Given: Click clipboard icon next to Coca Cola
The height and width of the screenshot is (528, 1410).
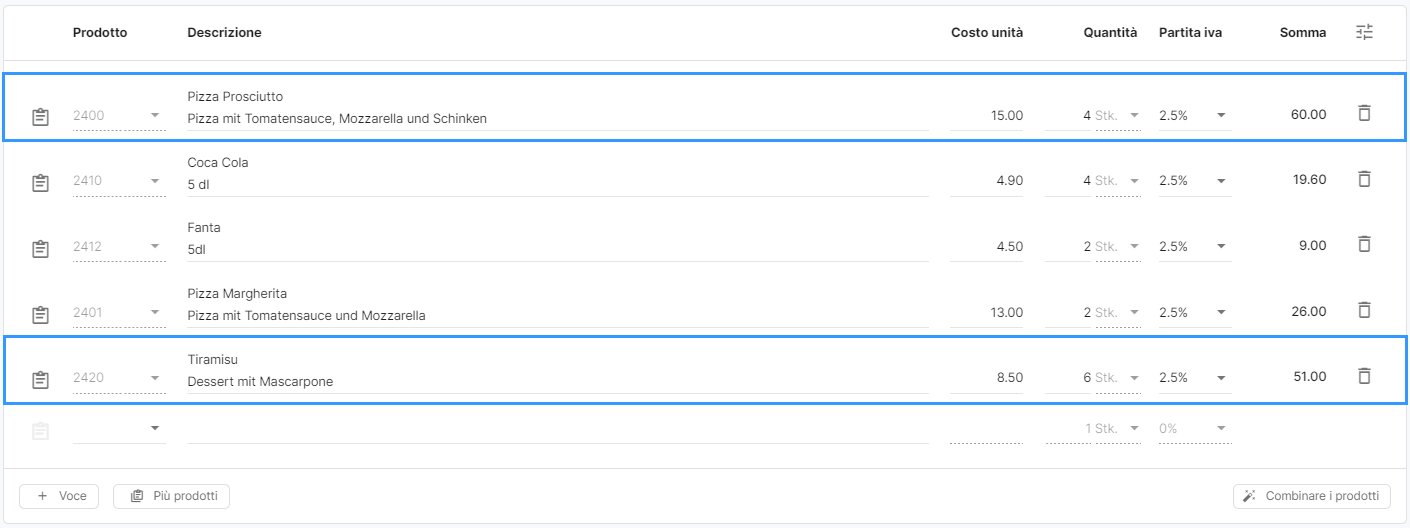Looking at the screenshot, I should pyautogui.click(x=40, y=183).
